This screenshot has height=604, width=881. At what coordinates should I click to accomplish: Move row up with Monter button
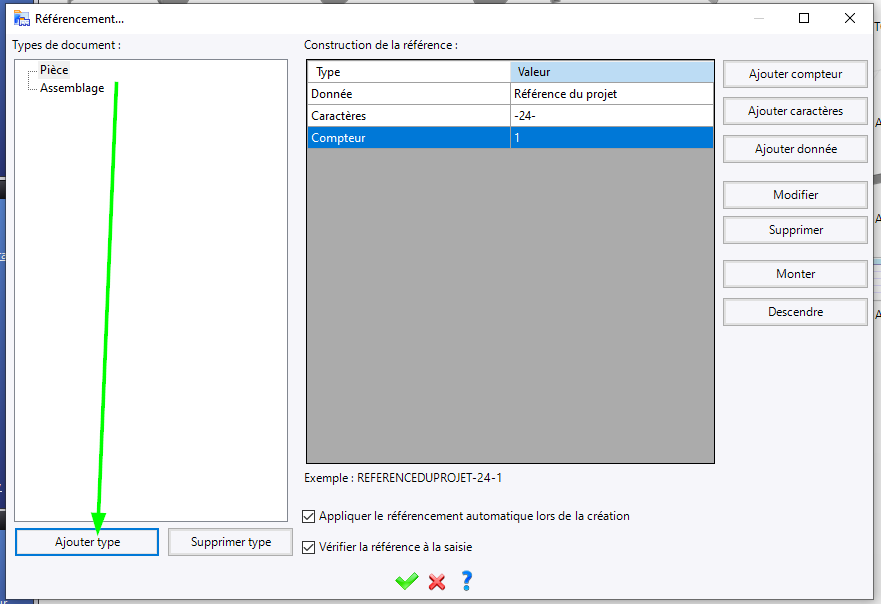point(795,274)
